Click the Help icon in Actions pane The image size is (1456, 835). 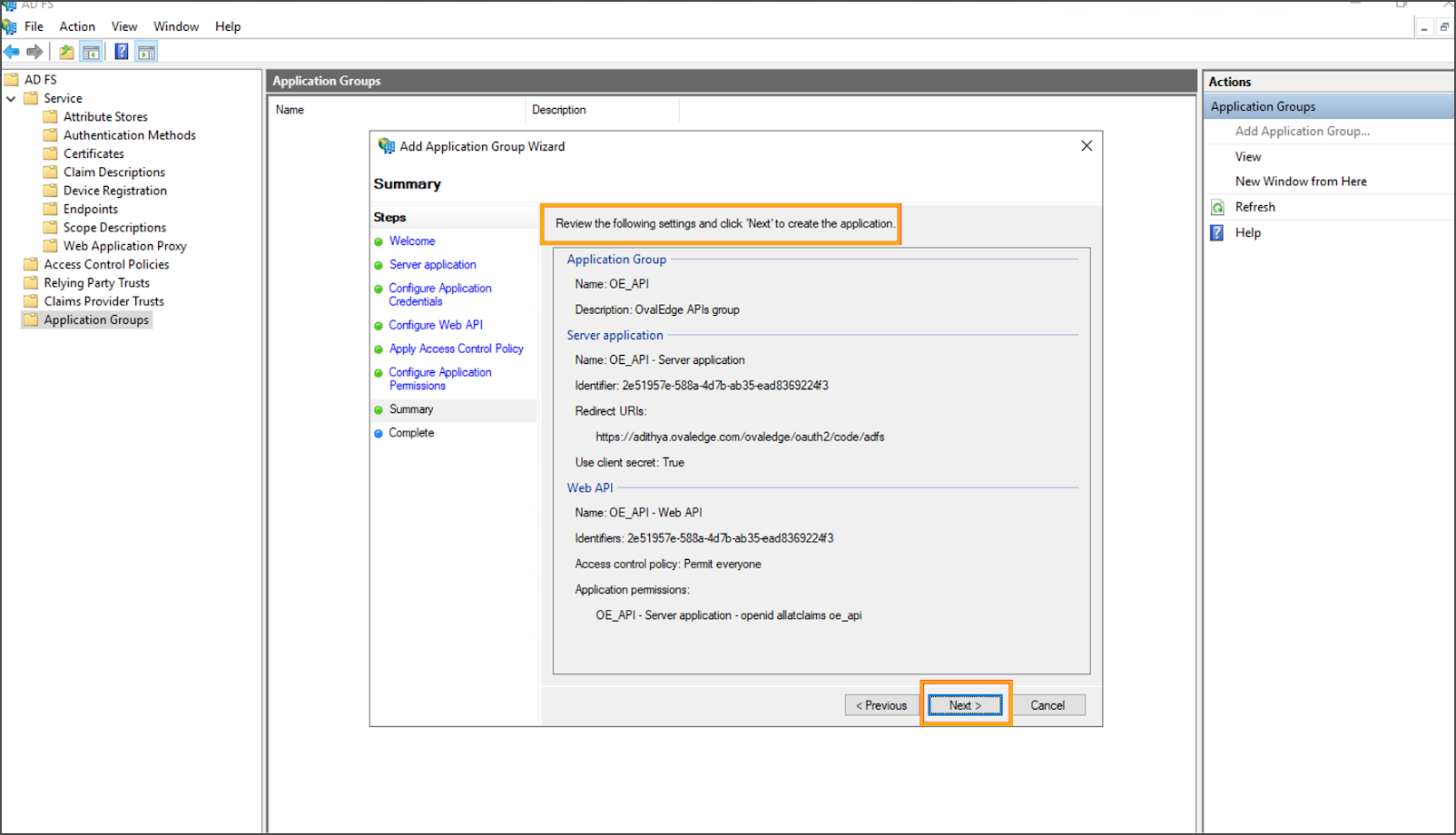pyautogui.click(x=1217, y=232)
